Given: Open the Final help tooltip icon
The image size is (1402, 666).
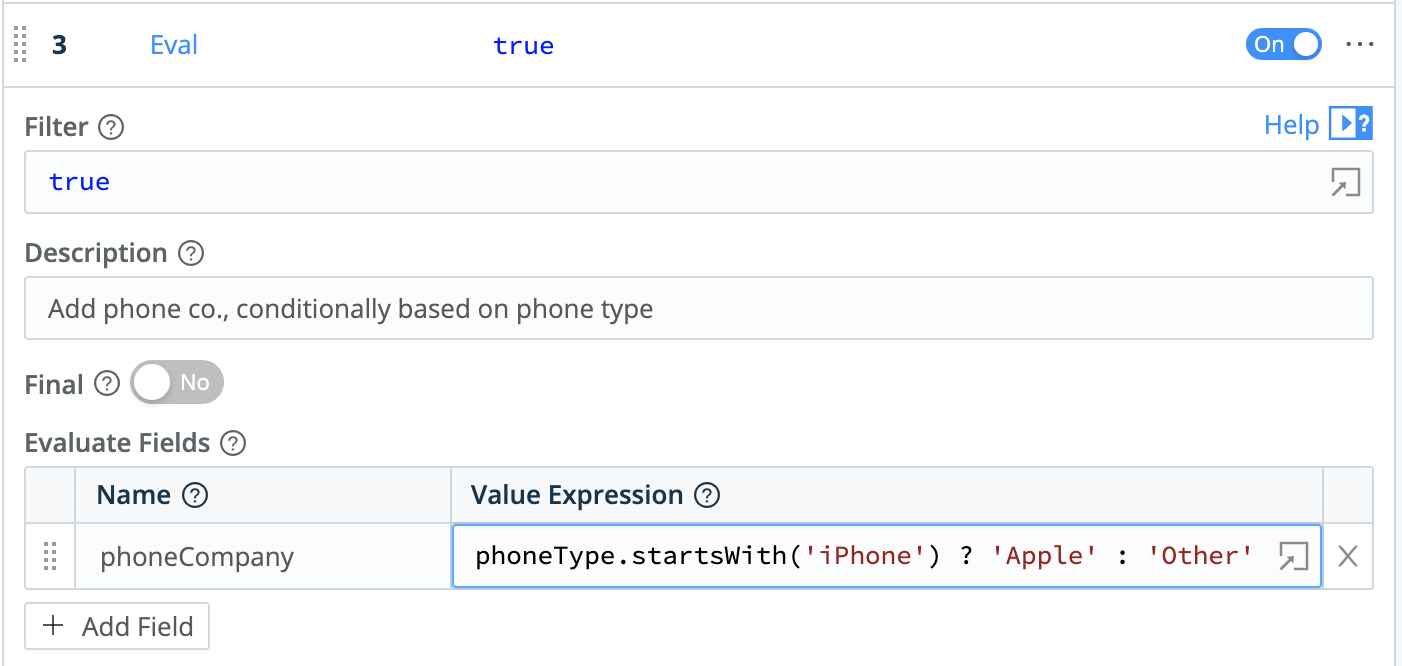Looking at the screenshot, I should (x=106, y=384).
